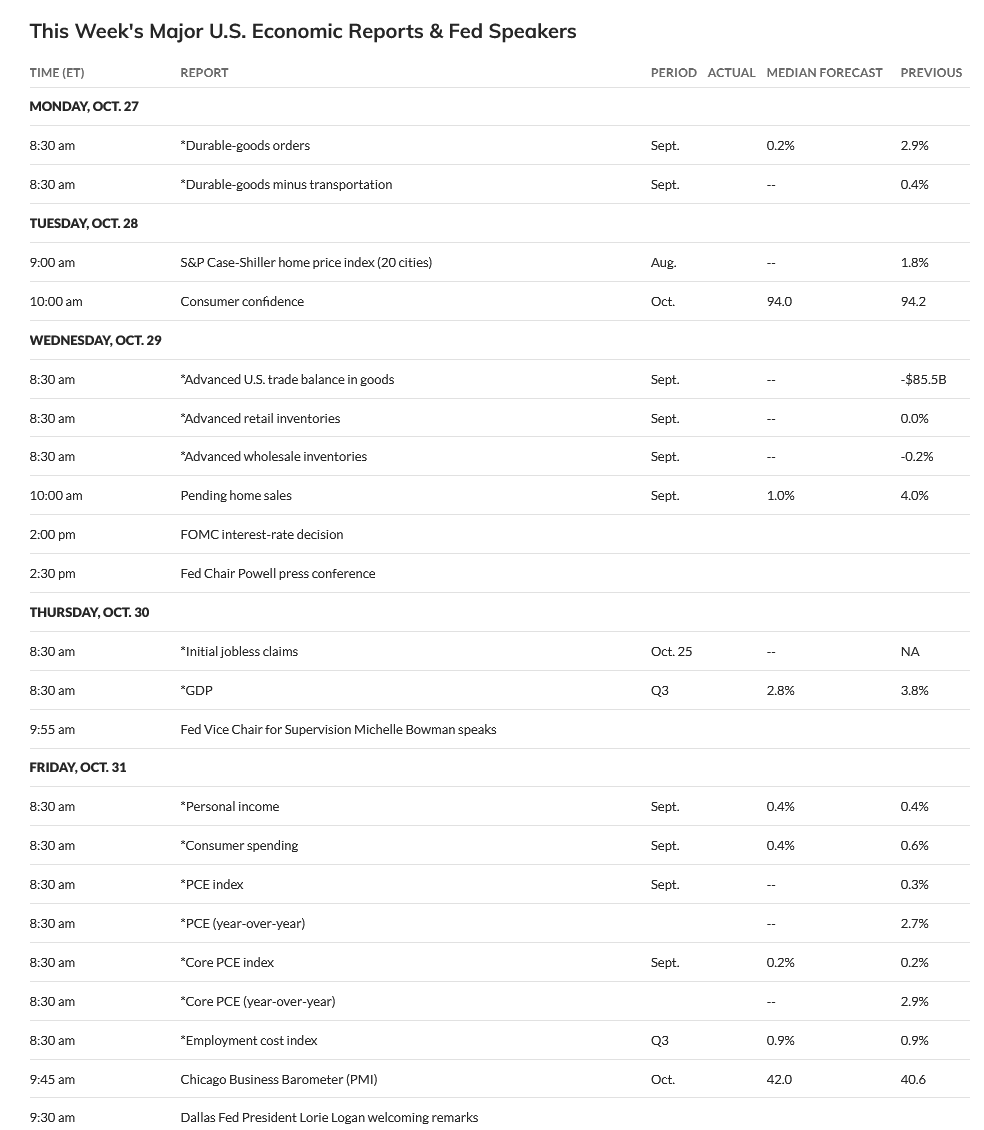Click Chicago Business Barometer (PMI) report
The width and height of the screenshot is (984, 1130).
279,1079
